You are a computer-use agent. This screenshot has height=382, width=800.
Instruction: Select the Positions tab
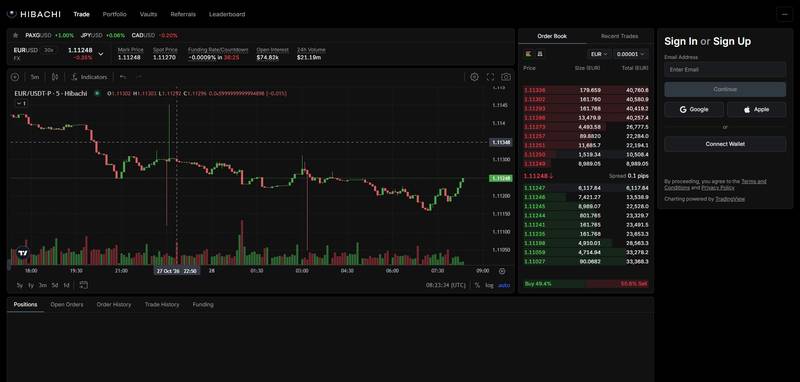point(26,304)
